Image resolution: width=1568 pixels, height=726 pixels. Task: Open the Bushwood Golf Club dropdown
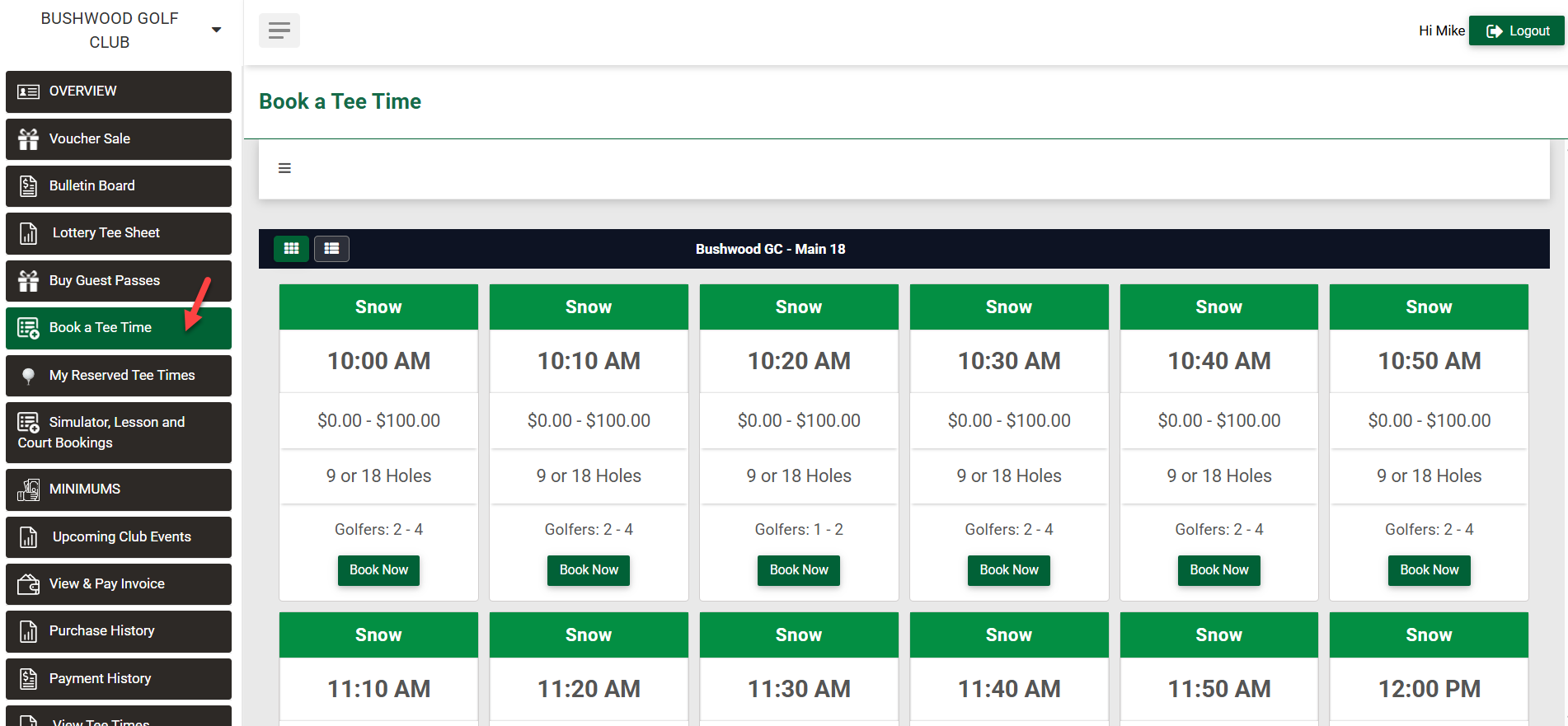click(216, 30)
